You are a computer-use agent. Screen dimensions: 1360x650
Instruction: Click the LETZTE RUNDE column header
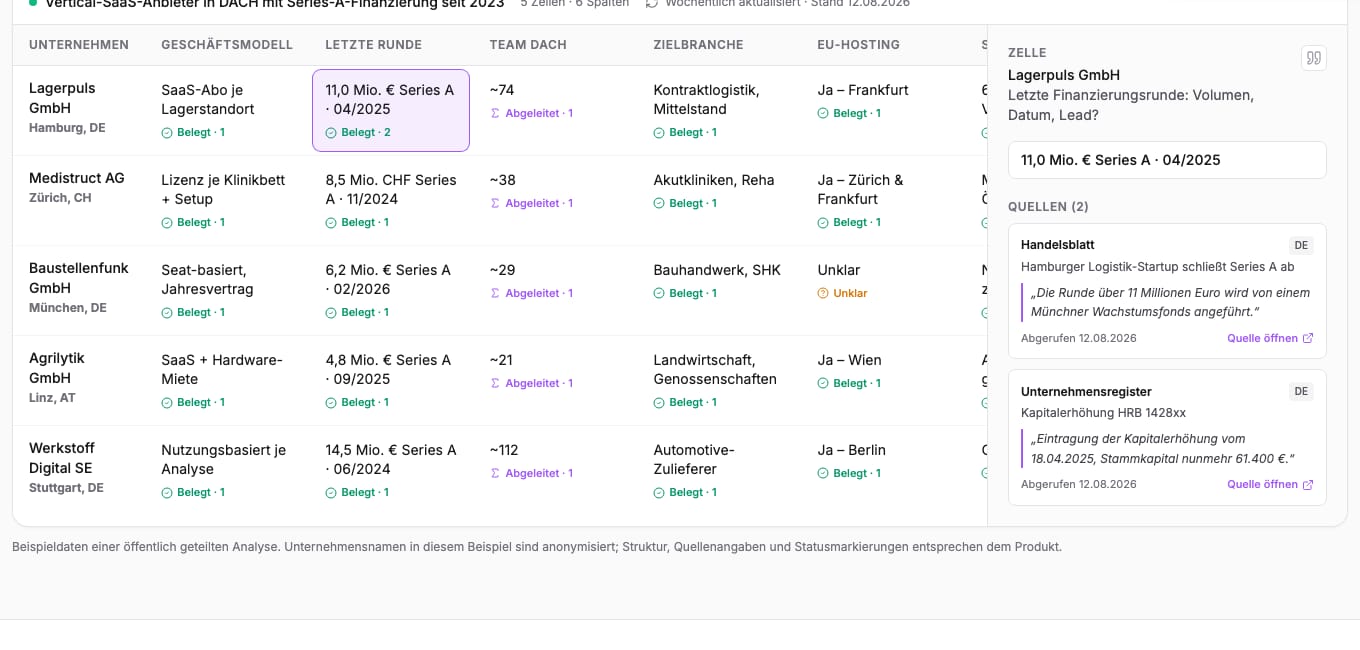(374, 45)
